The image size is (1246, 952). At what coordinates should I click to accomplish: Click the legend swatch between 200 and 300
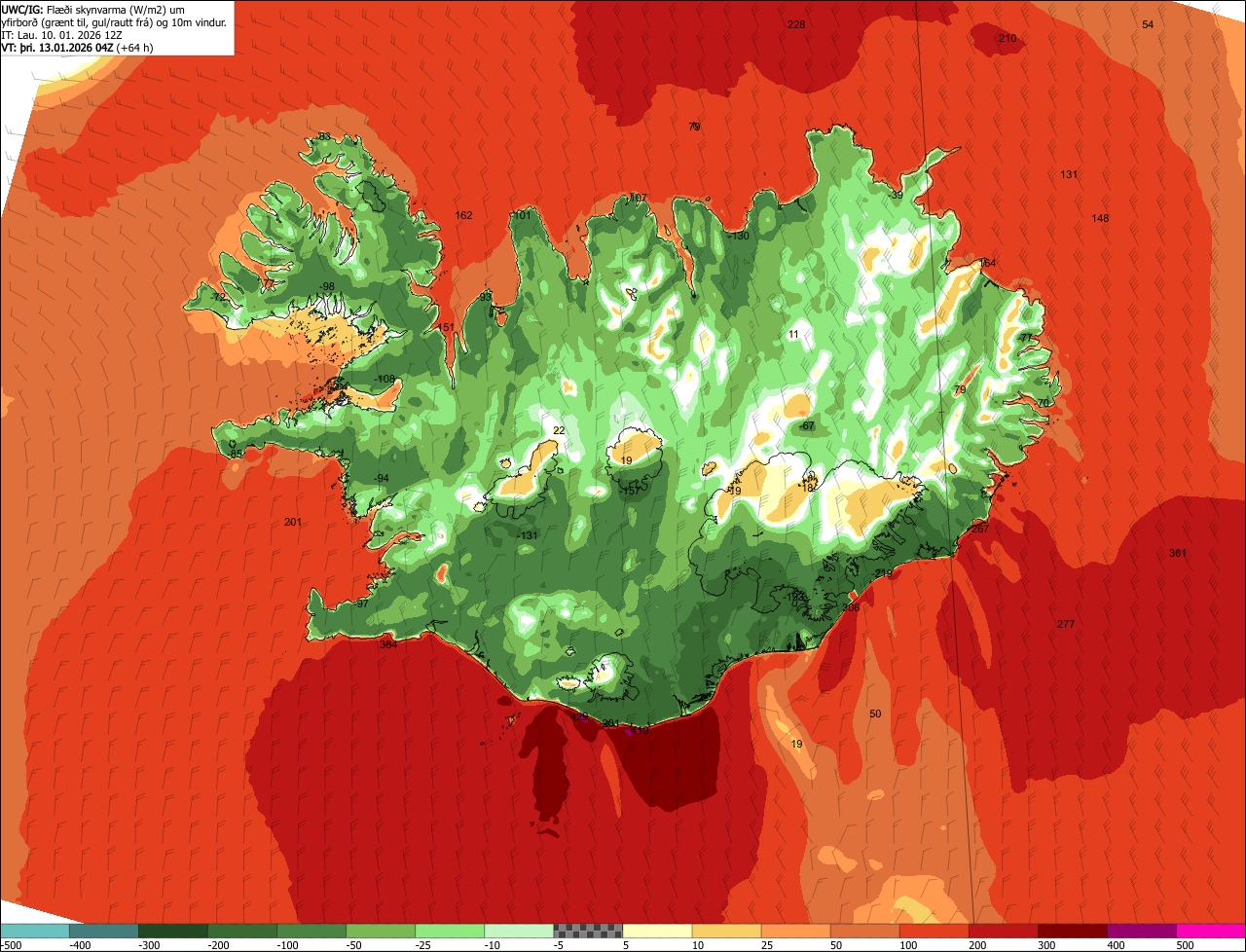(1004, 931)
